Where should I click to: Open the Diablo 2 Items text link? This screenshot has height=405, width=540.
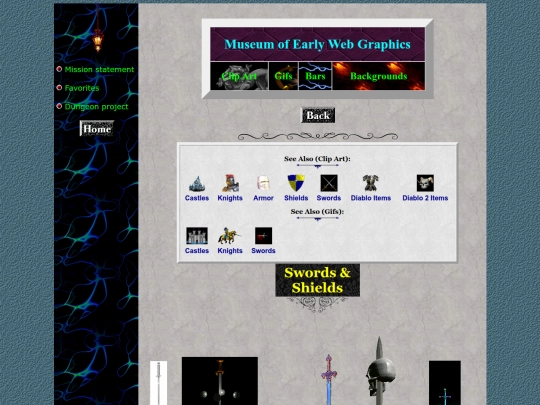(x=425, y=198)
